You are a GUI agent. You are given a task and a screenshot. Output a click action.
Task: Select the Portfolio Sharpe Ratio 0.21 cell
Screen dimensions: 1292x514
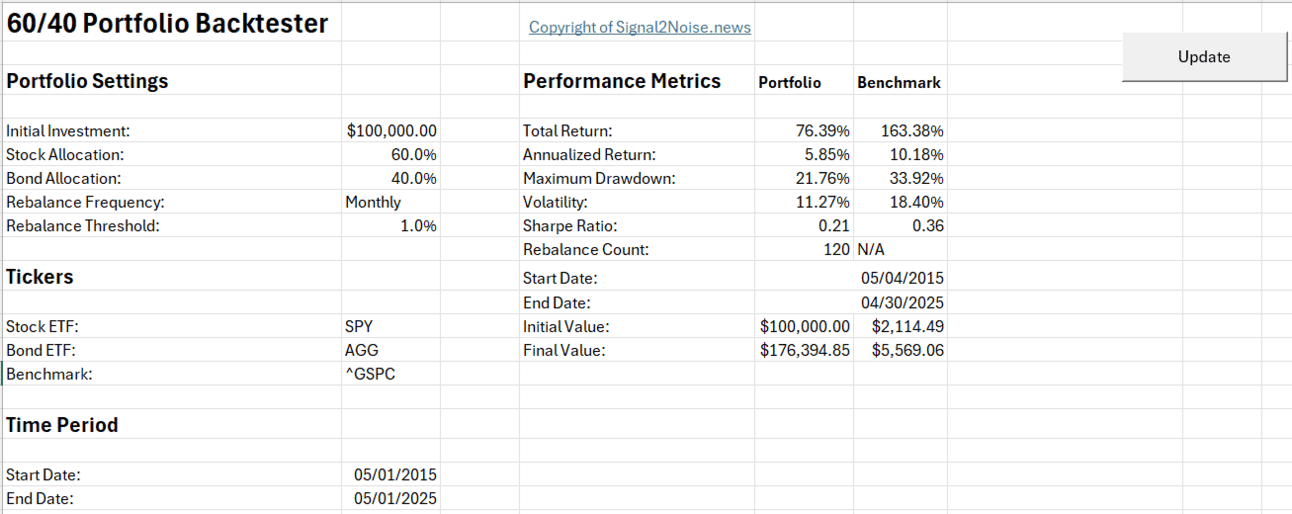pyautogui.click(x=805, y=226)
